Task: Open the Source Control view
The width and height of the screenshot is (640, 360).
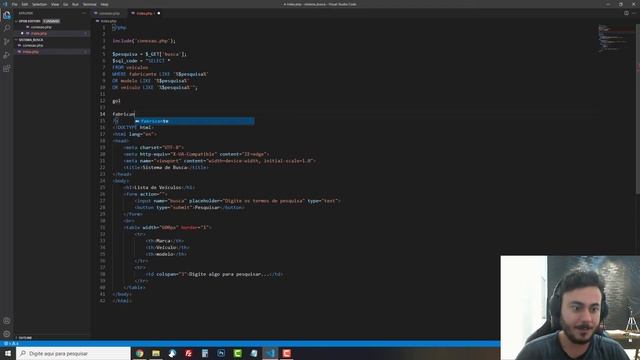Action: [x=7, y=42]
